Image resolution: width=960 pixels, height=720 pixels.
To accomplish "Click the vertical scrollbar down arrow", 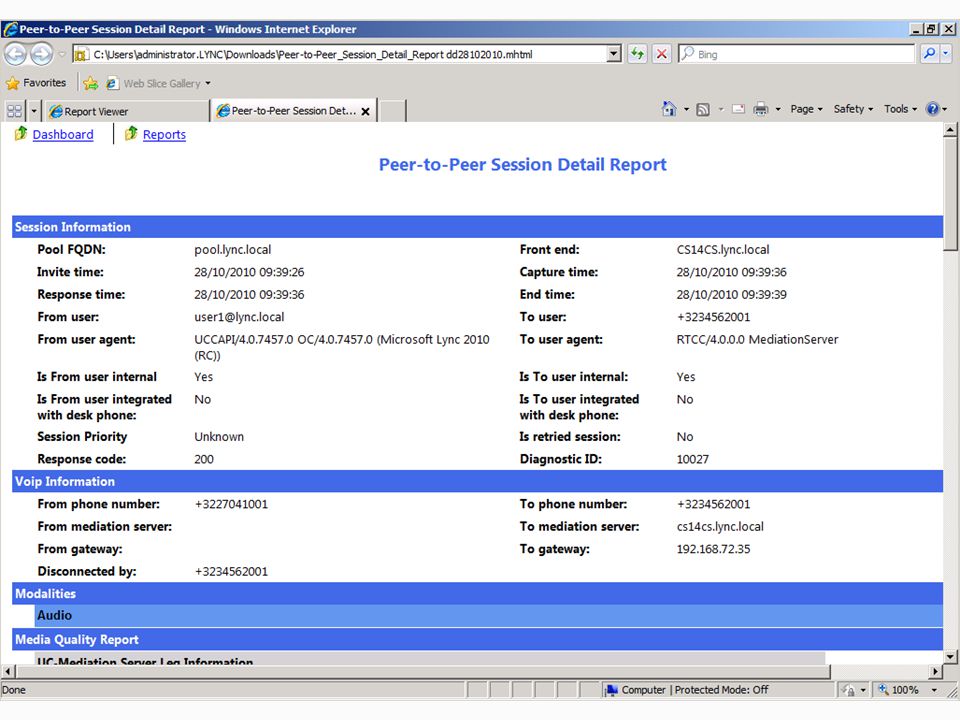I will pyautogui.click(x=950, y=657).
